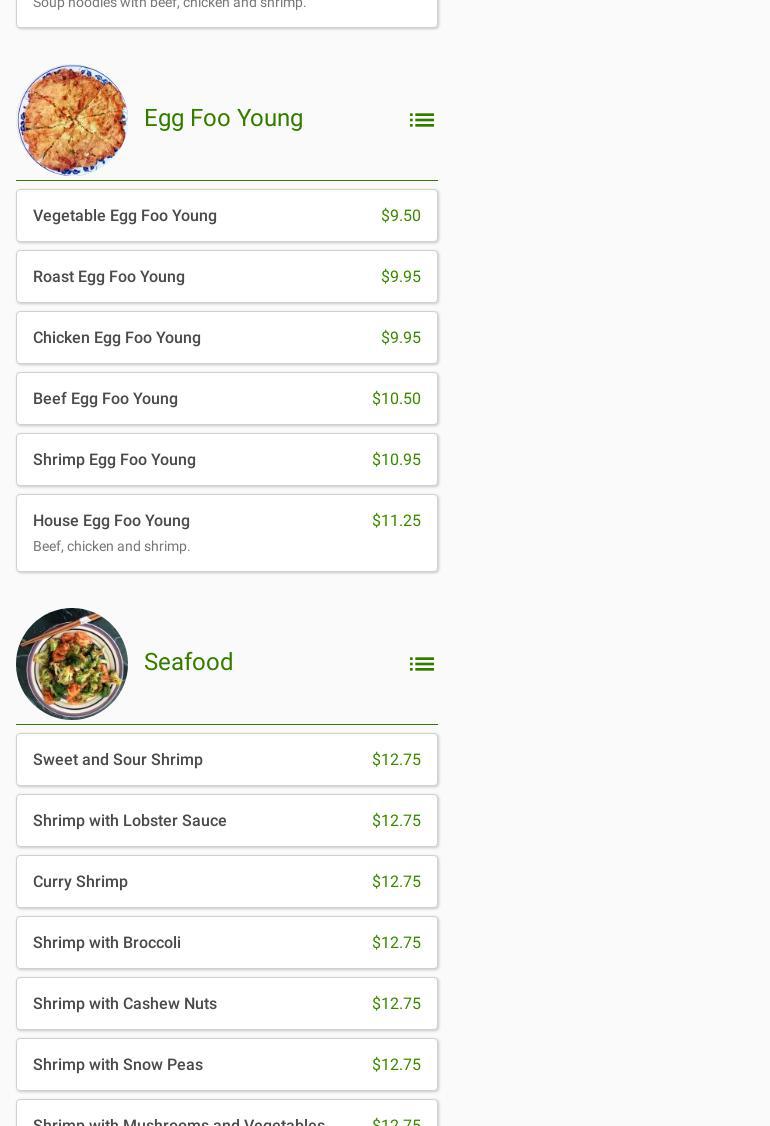770x1126 pixels.
Task: Pick the Chicken Egg Foo Young item
Action: click(x=226, y=338)
